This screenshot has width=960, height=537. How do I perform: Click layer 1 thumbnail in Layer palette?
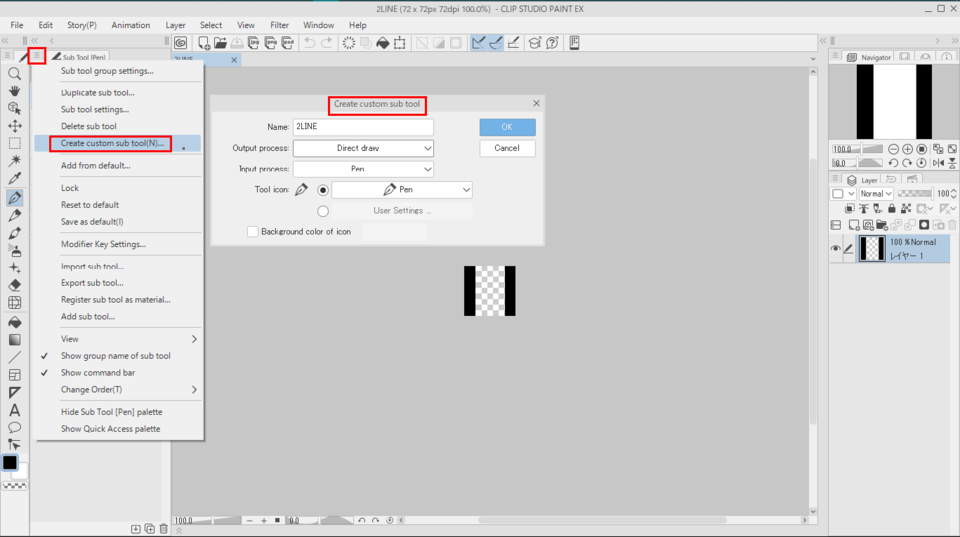(872, 249)
